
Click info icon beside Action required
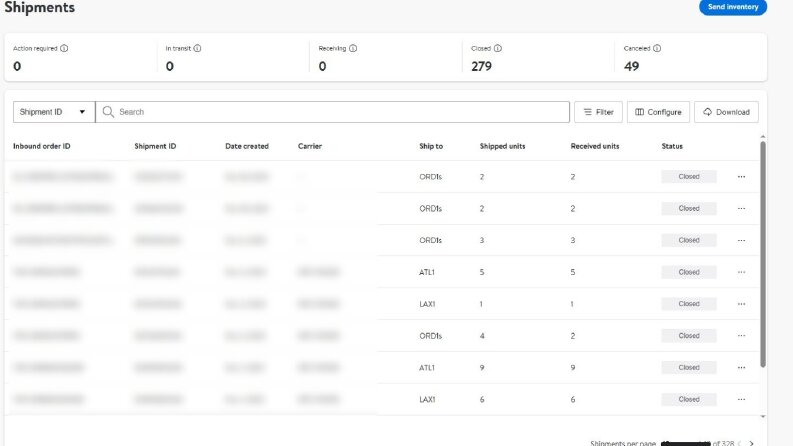pos(64,49)
